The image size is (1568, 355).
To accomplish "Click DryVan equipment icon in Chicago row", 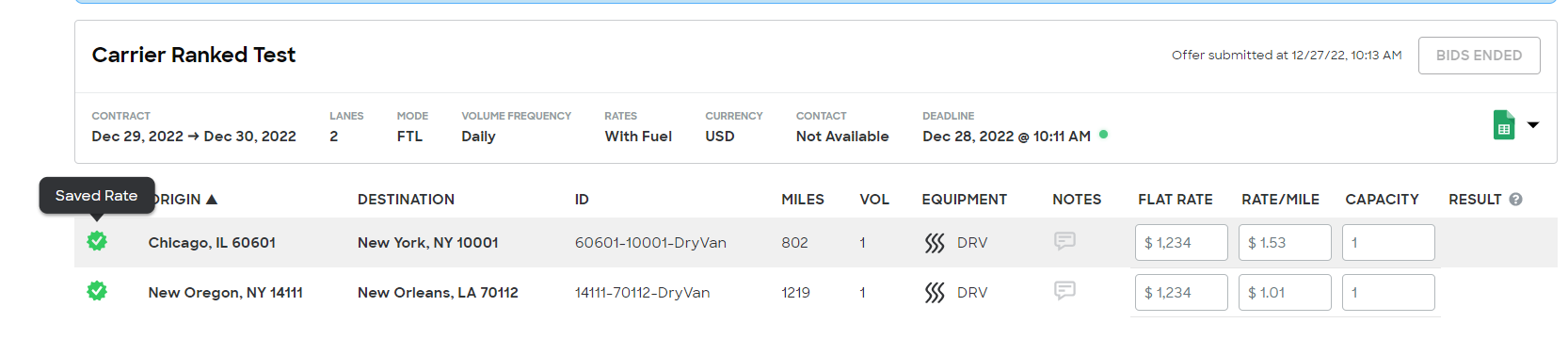I will [x=935, y=243].
